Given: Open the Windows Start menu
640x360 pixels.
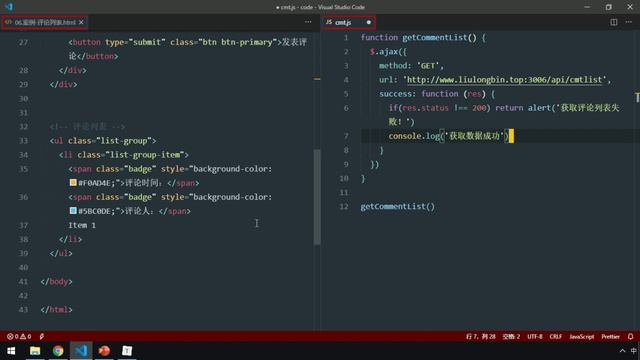Looking at the screenshot, I should (11, 351).
